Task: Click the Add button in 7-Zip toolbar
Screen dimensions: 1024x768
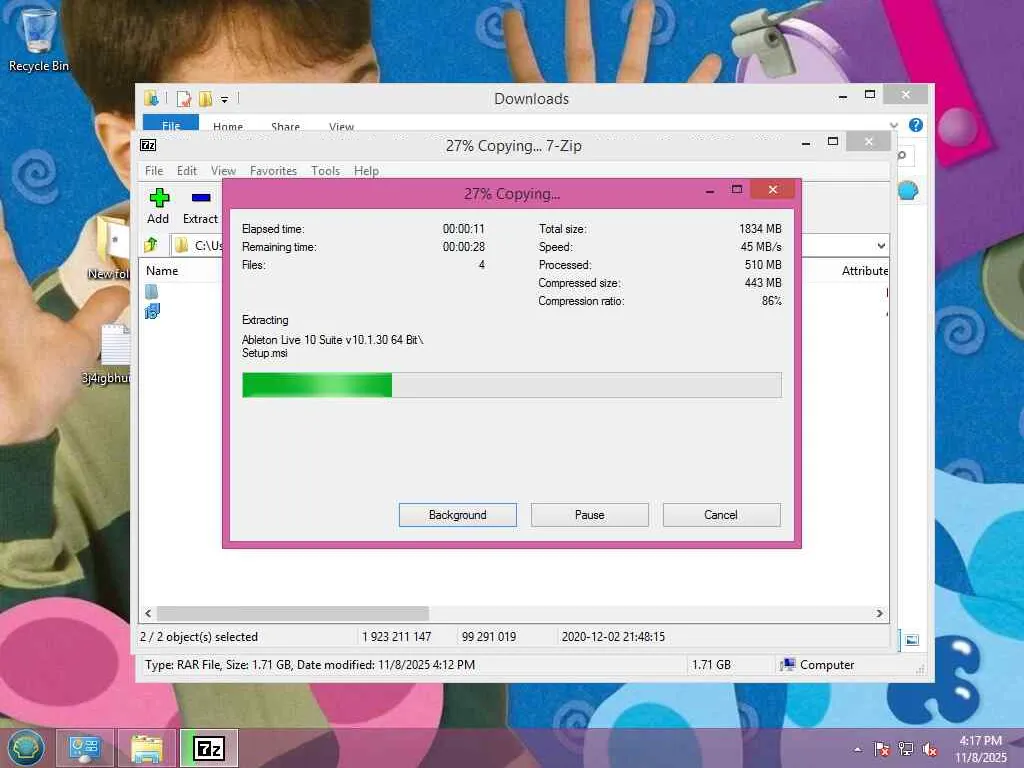Action: [158, 206]
